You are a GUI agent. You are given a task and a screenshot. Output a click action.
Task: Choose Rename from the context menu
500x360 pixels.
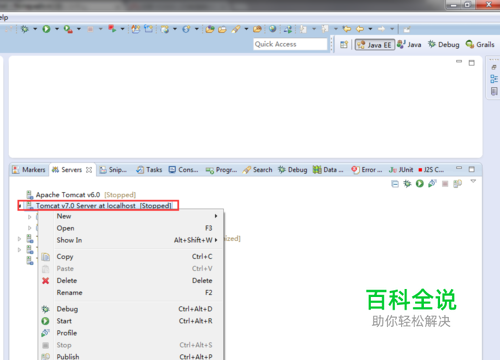click(x=131, y=293)
